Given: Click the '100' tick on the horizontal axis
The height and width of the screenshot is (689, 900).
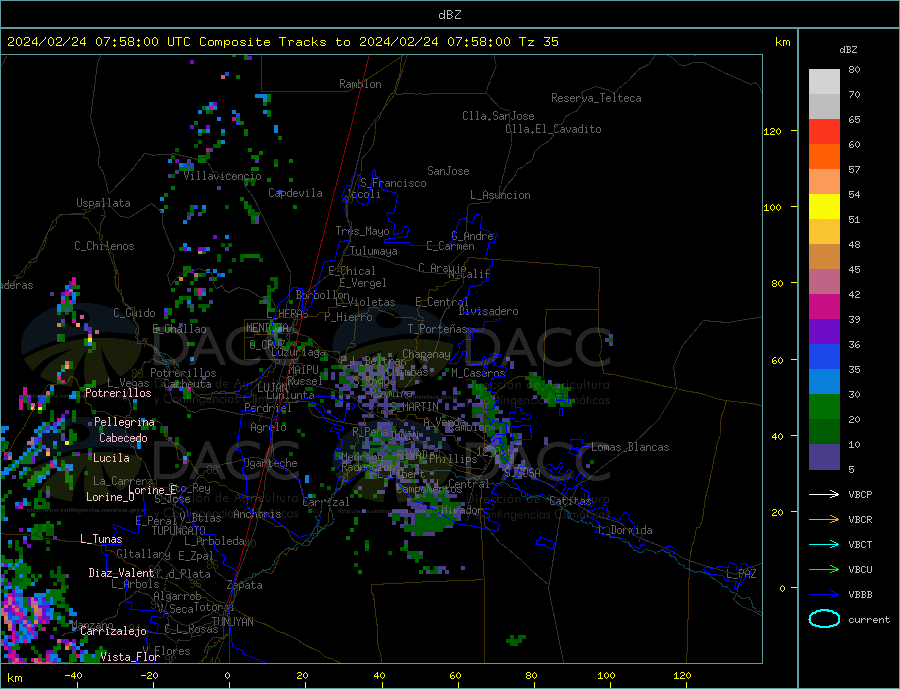Looking at the screenshot, I should point(606,676).
